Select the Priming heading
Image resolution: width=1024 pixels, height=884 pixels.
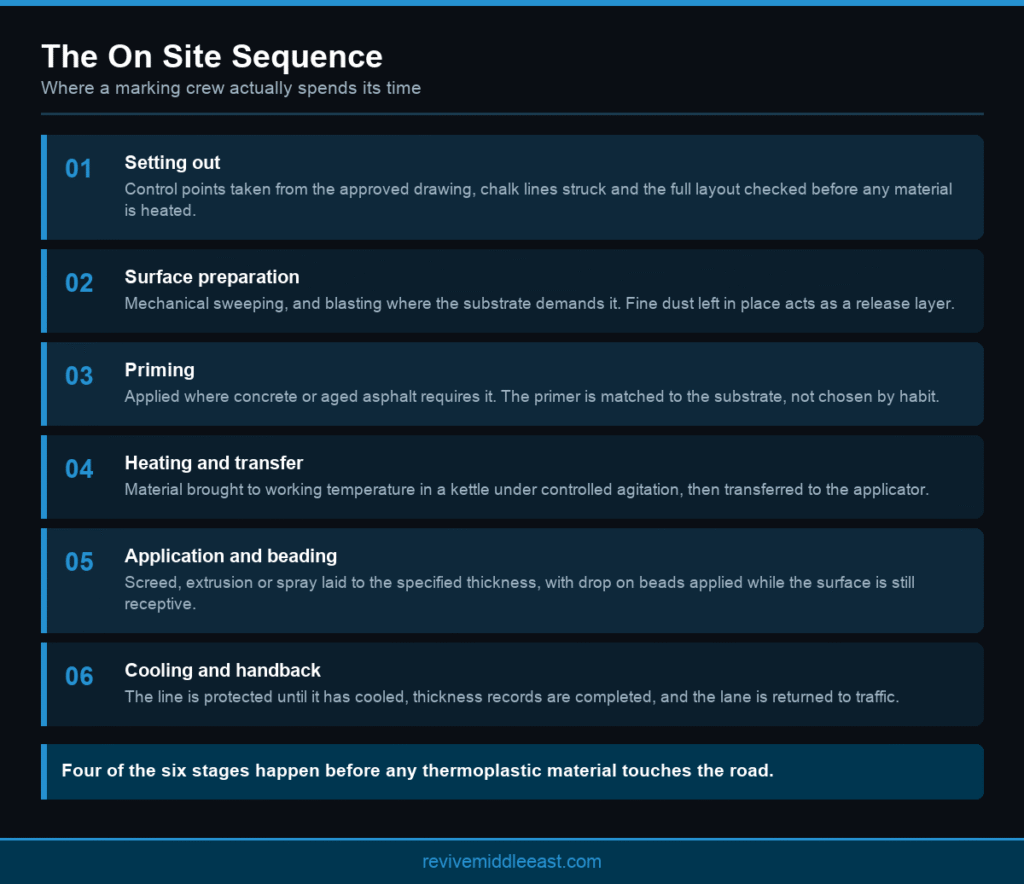(159, 370)
